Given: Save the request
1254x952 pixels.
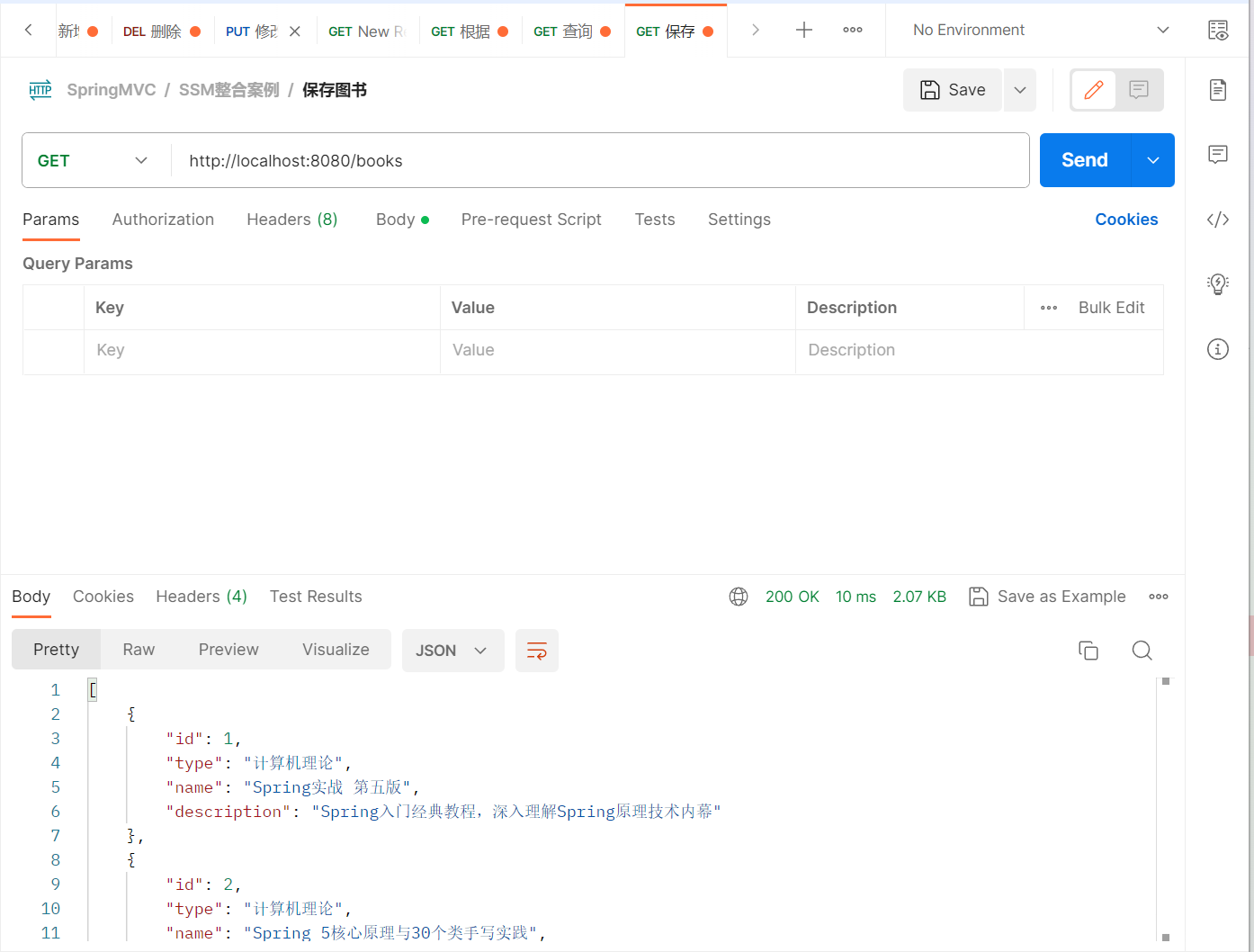Looking at the screenshot, I should 953,90.
